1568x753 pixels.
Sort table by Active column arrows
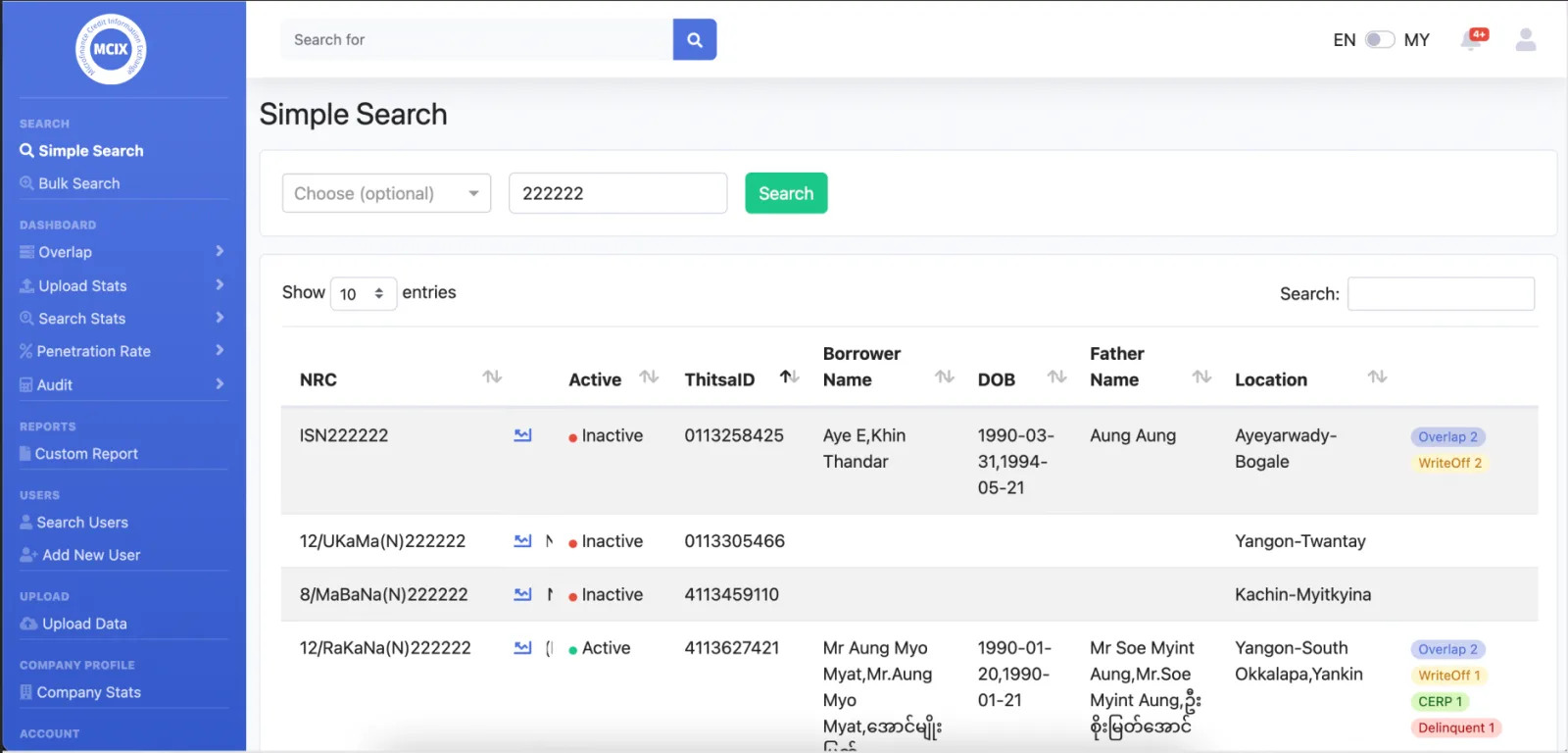[x=649, y=376]
